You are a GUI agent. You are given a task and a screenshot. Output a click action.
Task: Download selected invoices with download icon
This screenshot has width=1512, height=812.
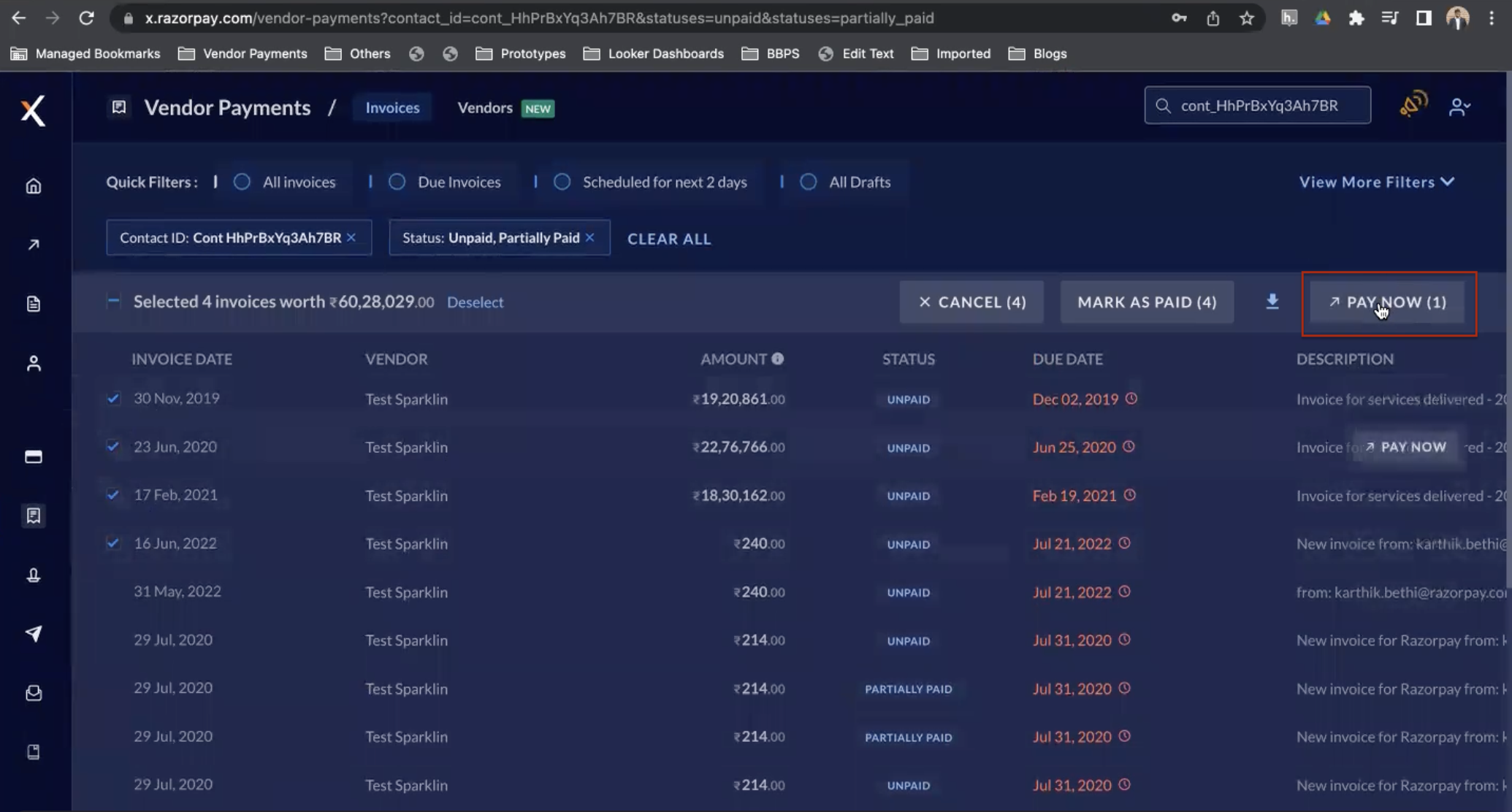point(1272,302)
